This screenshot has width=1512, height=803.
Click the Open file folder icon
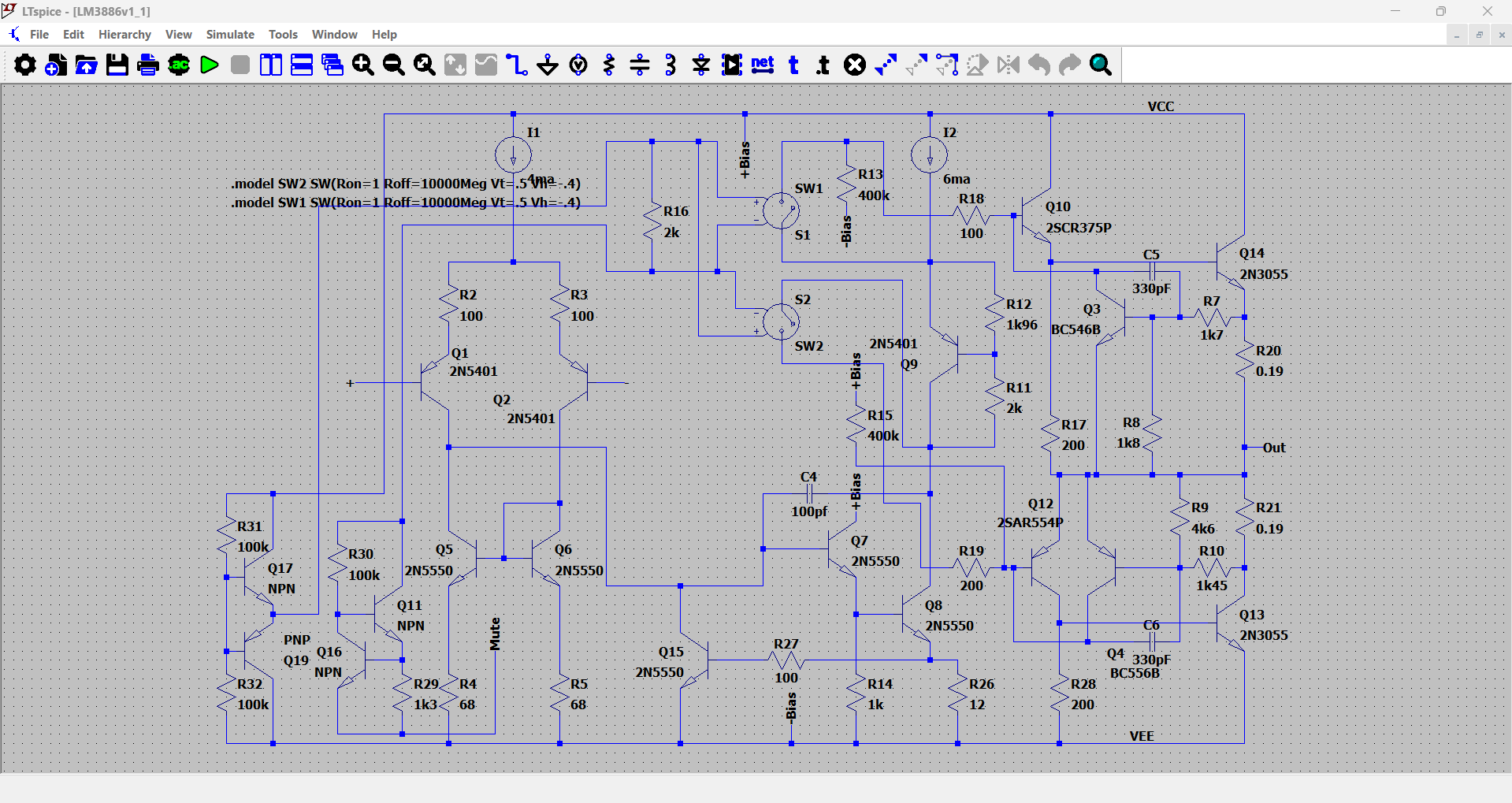tap(87, 65)
